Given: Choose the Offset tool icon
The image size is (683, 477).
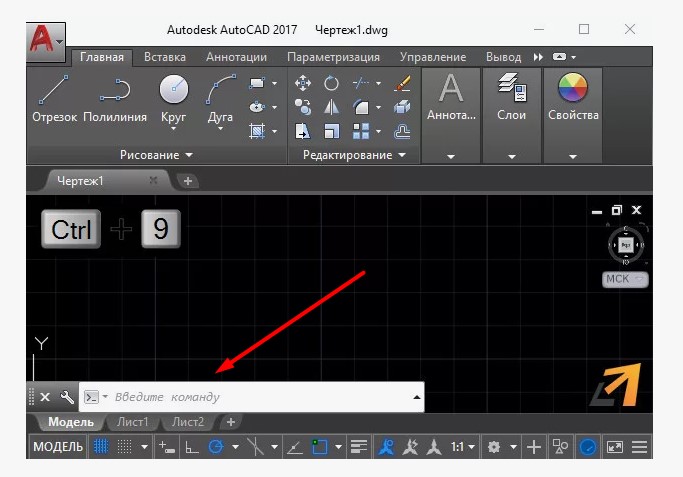Looking at the screenshot, I should coord(402,131).
